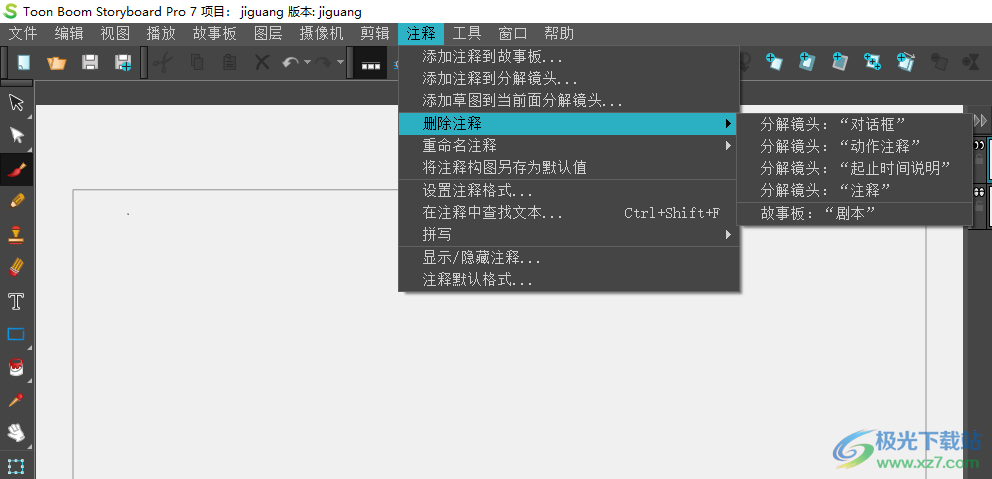Open the 文件 menu
The image size is (992, 479).
23,34
